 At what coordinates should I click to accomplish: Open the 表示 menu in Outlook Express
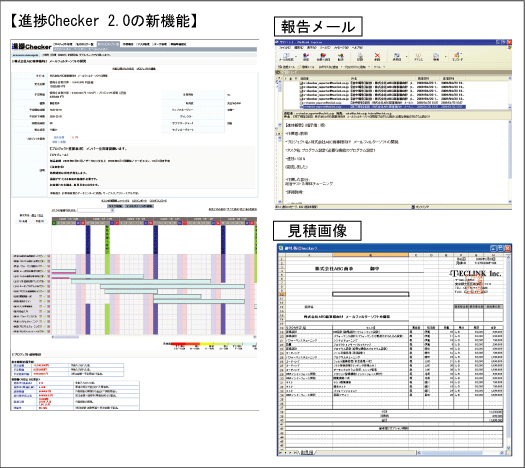[x=312, y=48]
